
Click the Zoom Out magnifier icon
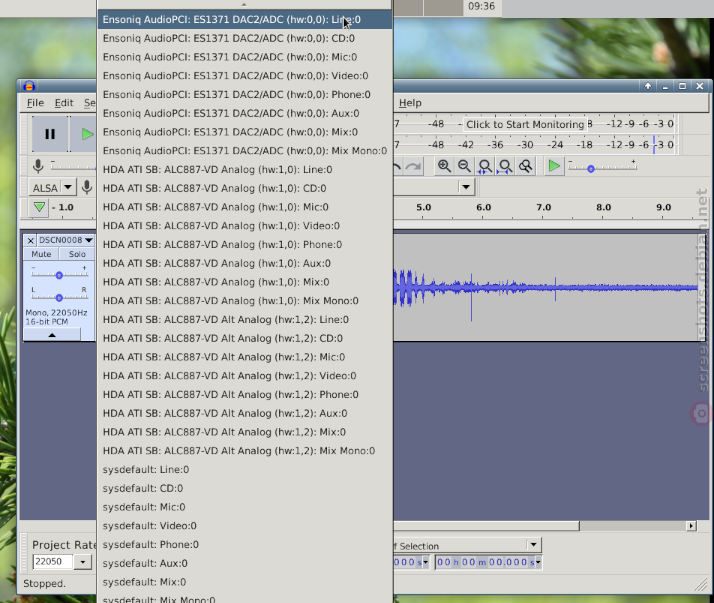coord(464,166)
